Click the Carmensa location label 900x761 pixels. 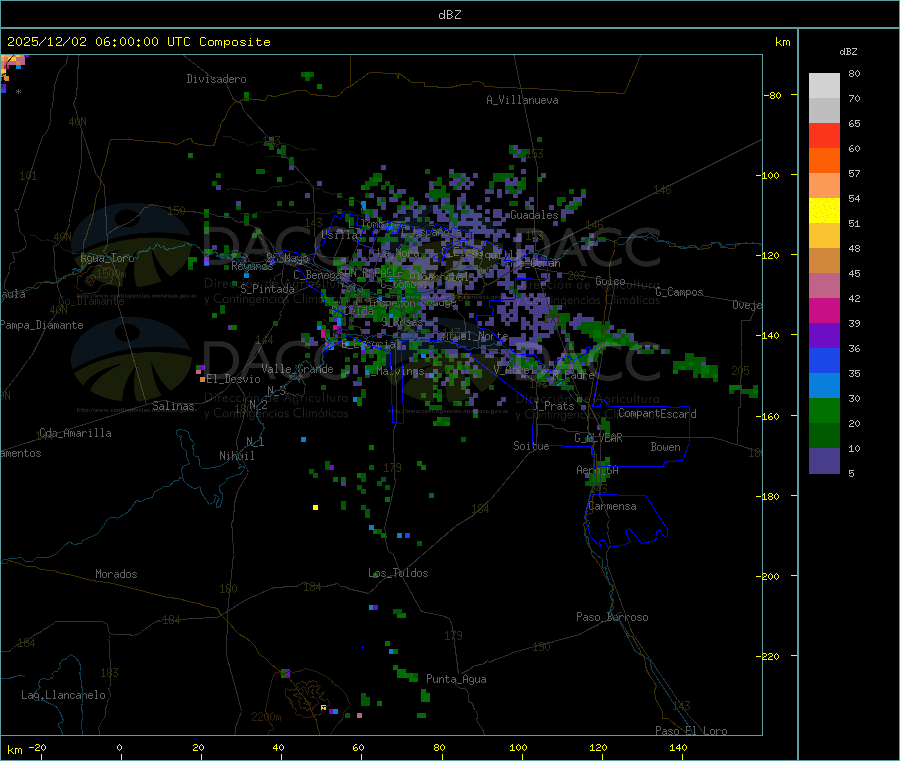612,507
